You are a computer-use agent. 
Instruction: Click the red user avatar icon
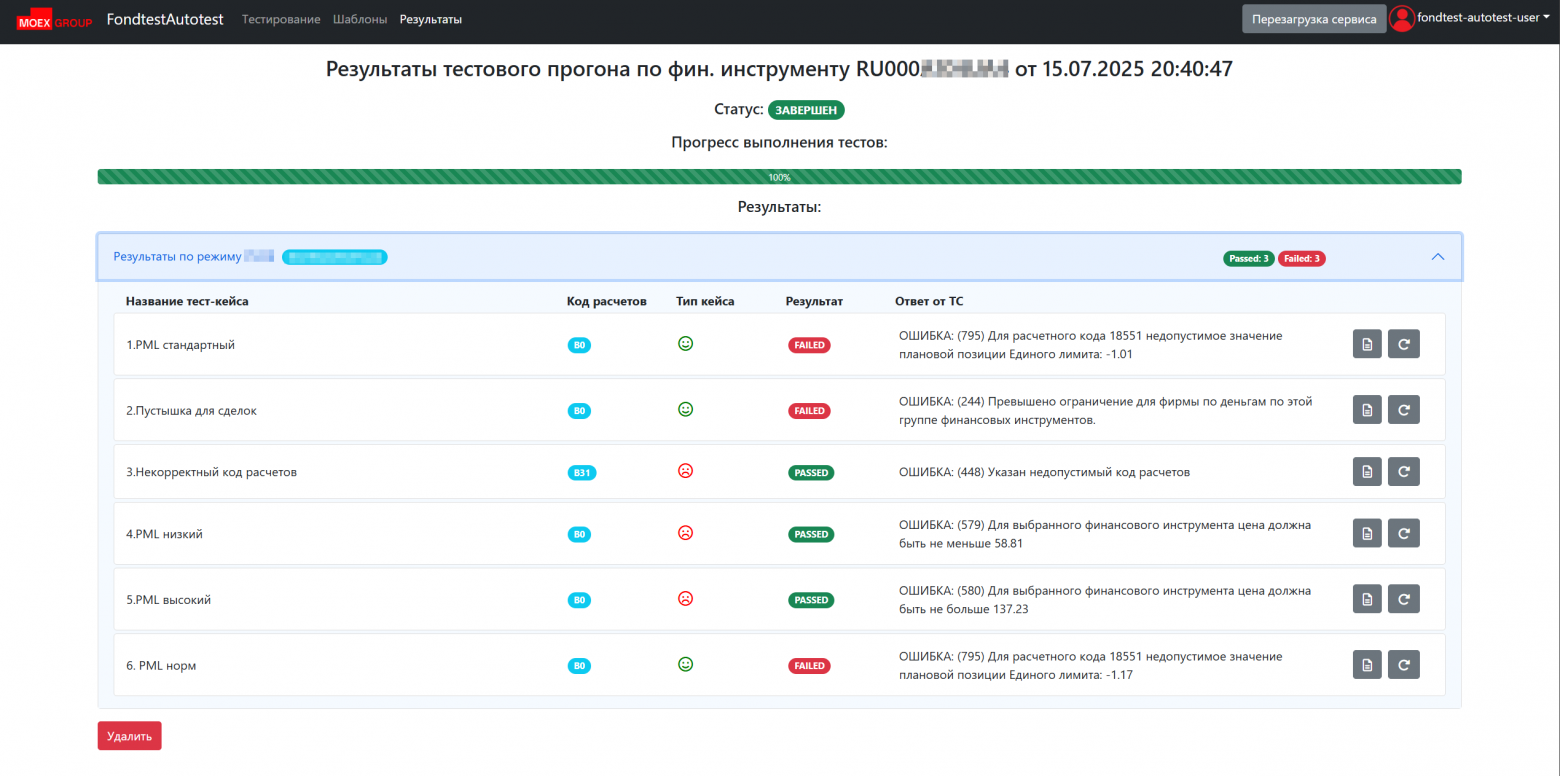coord(1402,19)
